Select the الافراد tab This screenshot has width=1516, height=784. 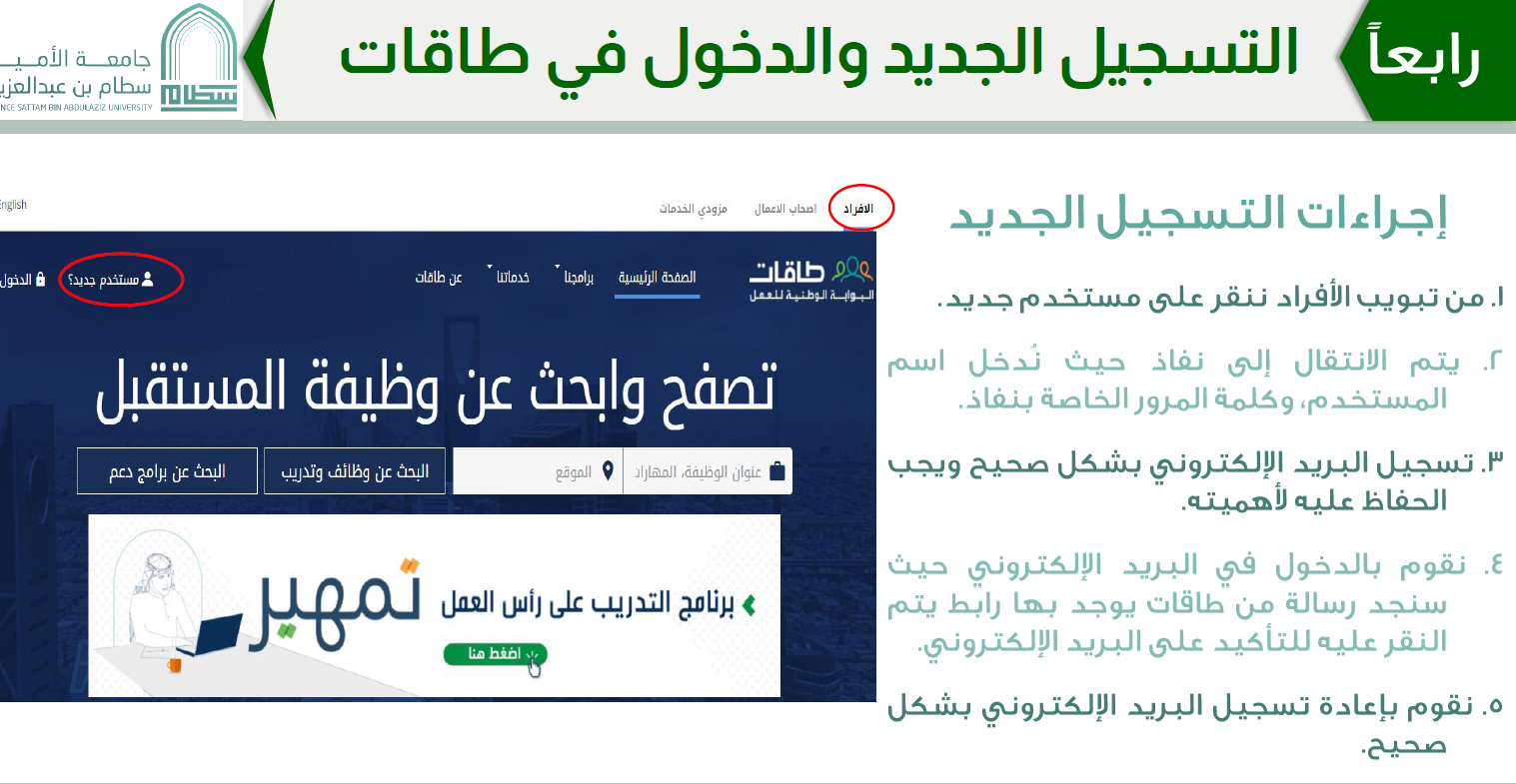click(857, 209)
